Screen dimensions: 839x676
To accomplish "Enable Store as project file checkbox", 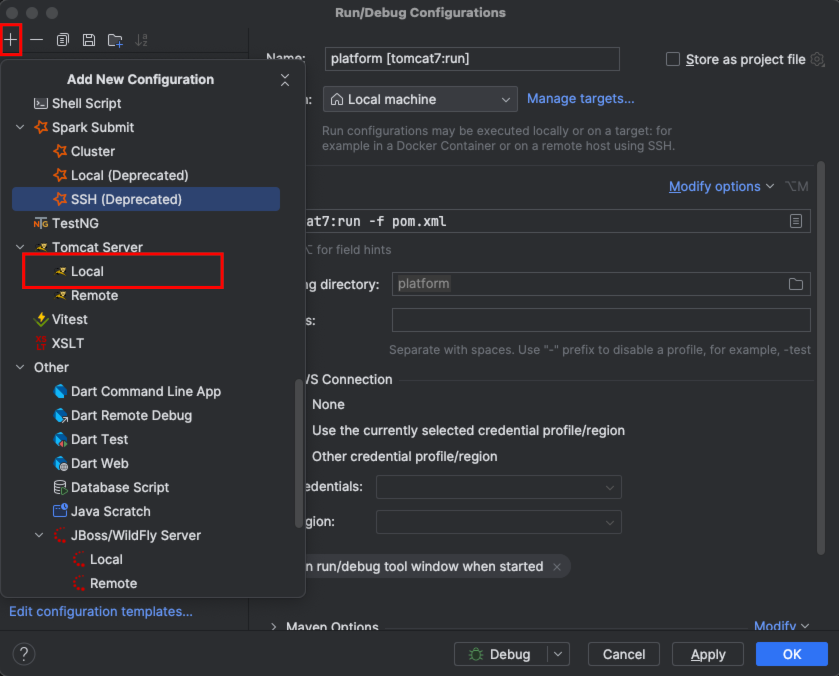I will click(673, 59).
